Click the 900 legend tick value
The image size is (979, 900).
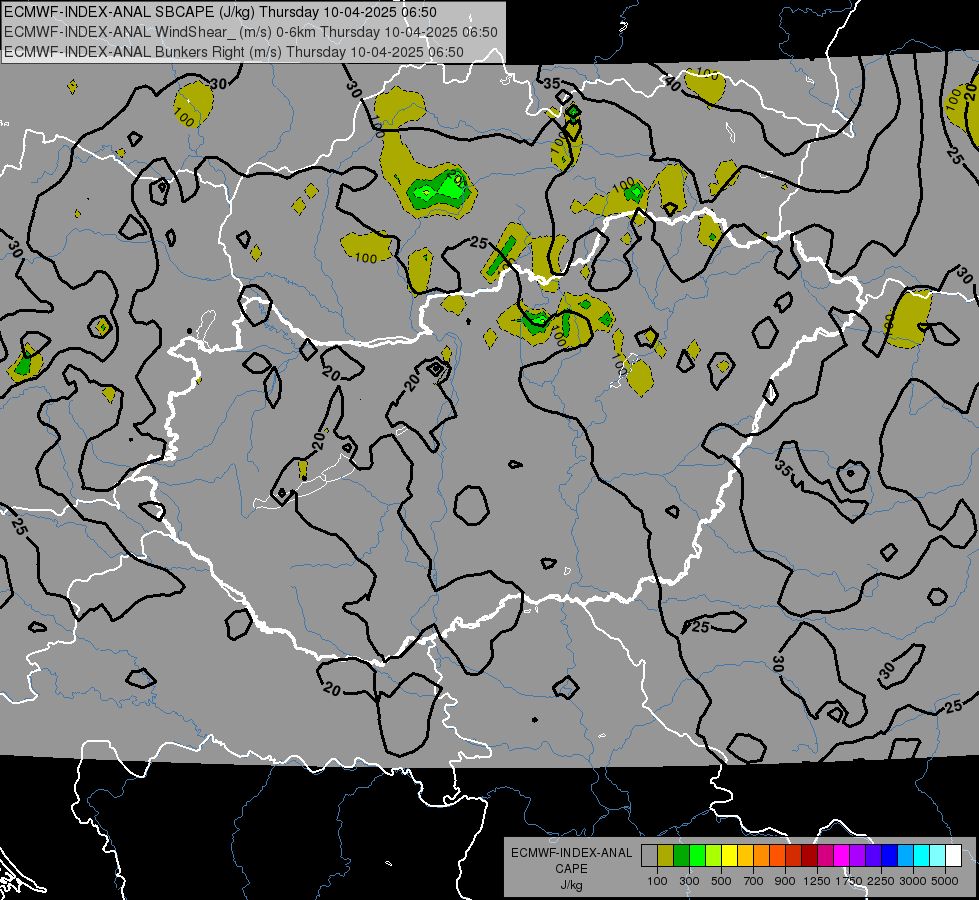tap(785, 881)
